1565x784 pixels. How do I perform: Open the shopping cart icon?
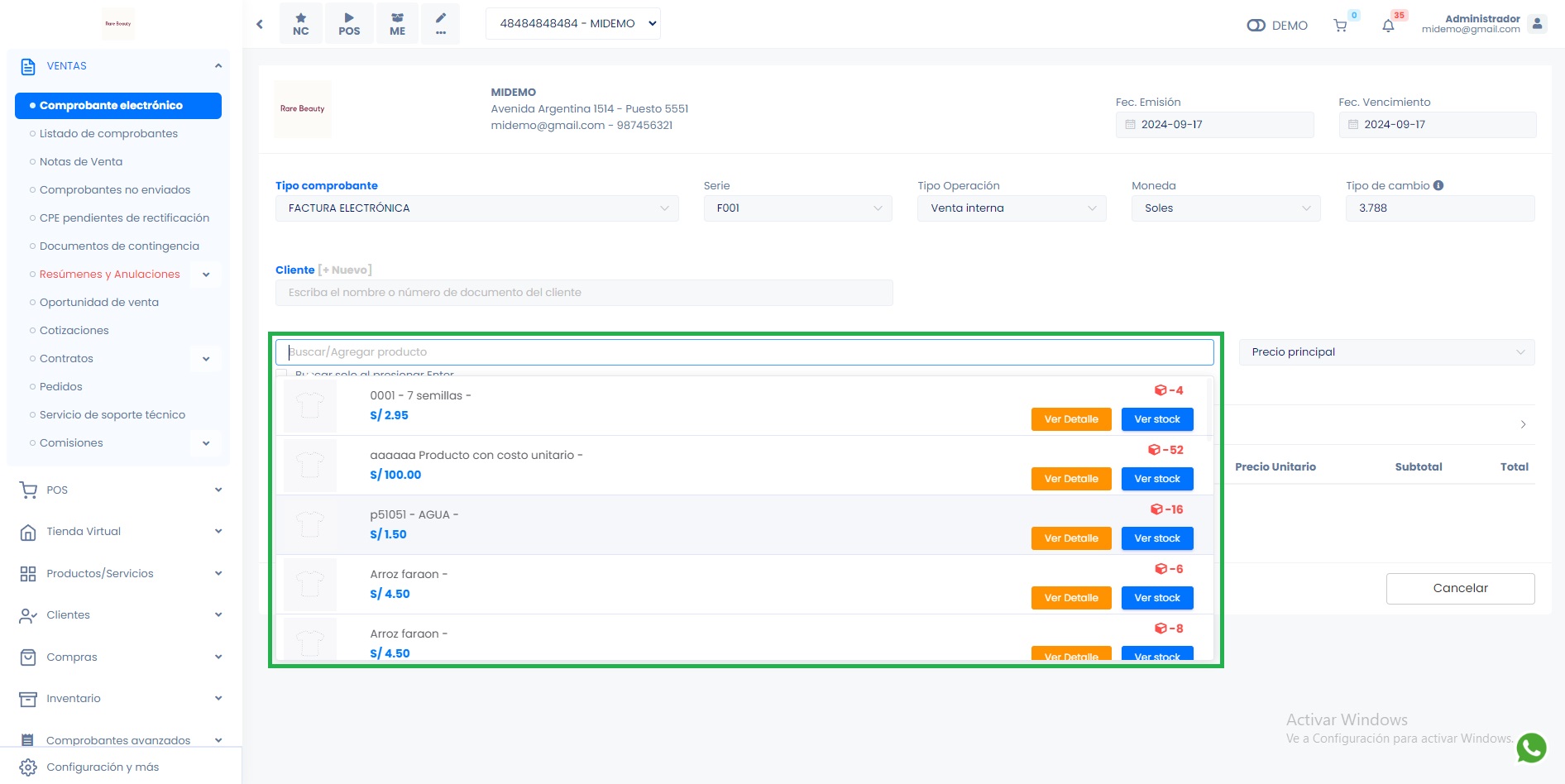tap(1340, 26)
